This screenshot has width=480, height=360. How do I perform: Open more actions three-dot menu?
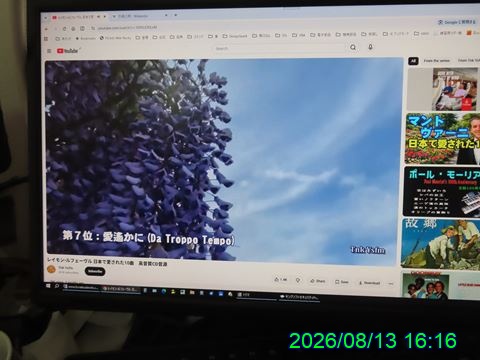click(x=391, y=284)
